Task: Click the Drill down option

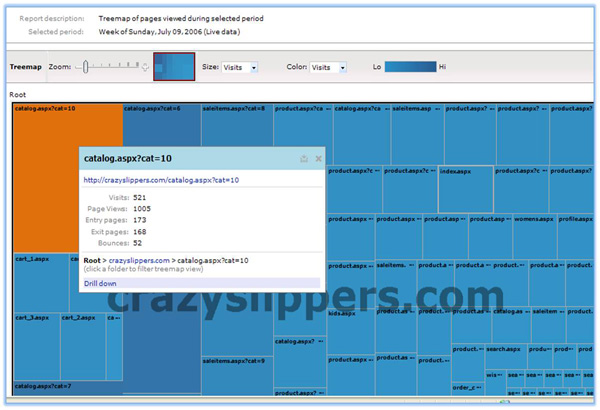Action: 202,283
